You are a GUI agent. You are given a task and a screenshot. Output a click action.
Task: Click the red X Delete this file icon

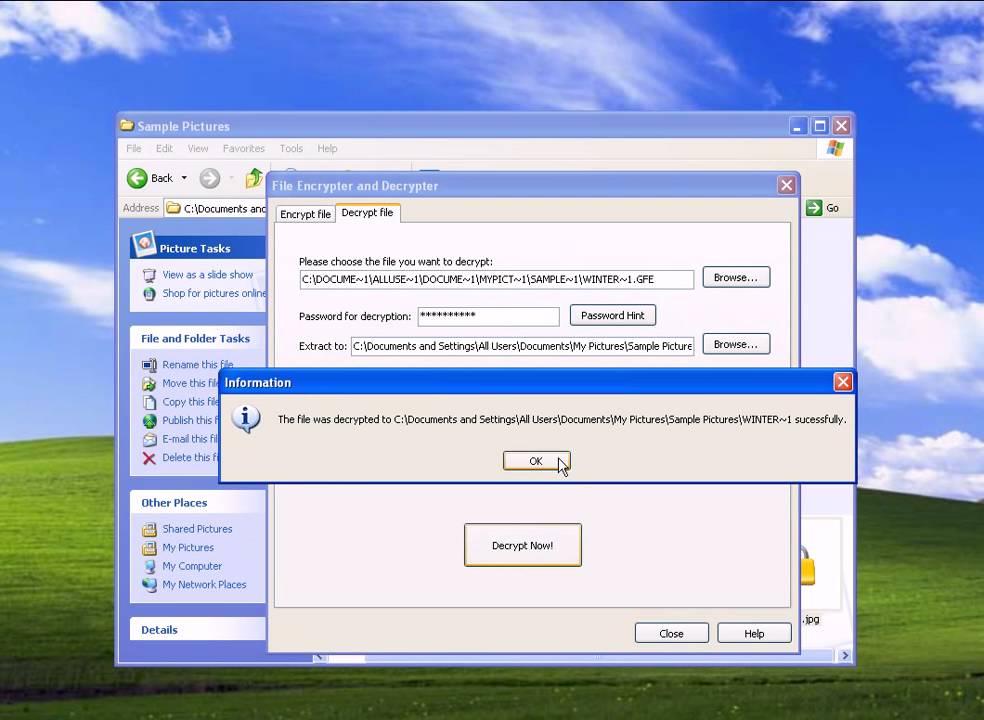149,458
